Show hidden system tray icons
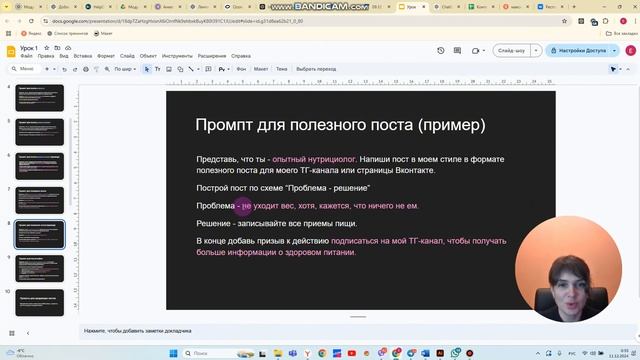This screenshot has height=360, width=640. point(538,353)
